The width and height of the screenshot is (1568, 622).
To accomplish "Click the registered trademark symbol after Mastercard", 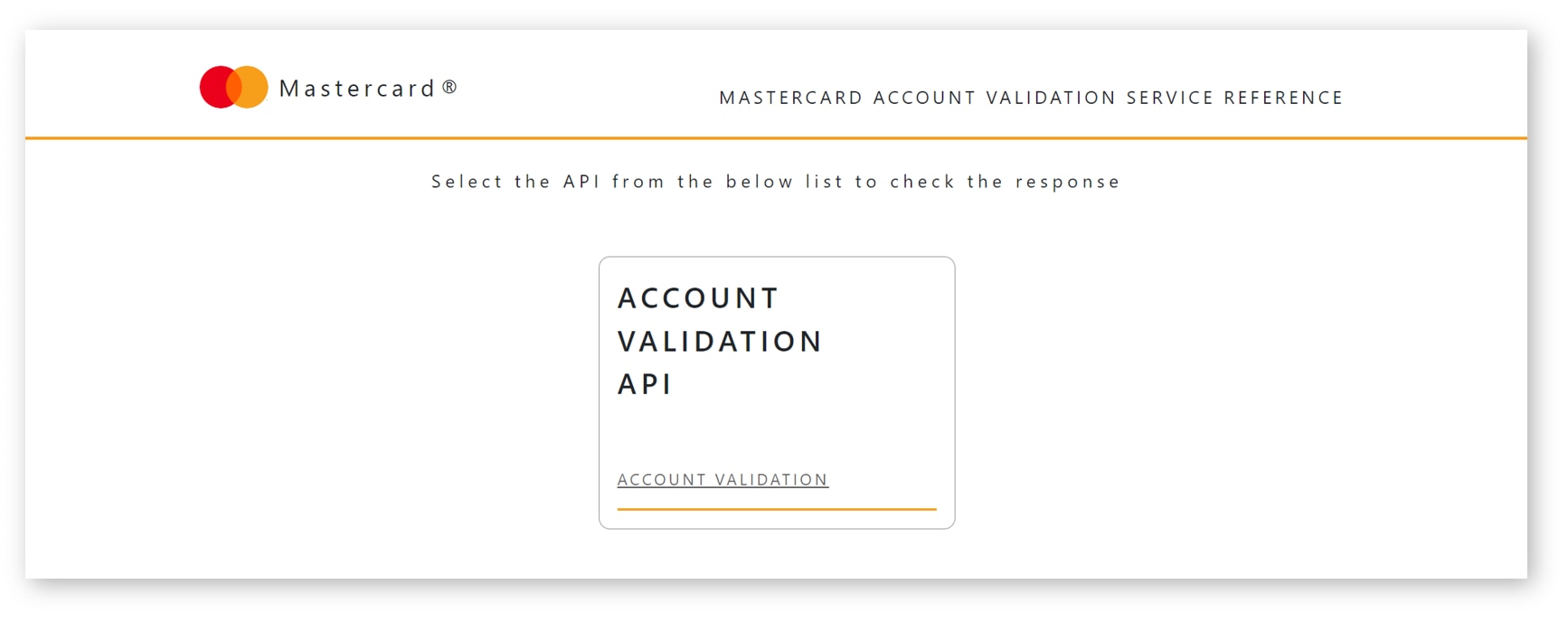I will (x=449, y=89).
